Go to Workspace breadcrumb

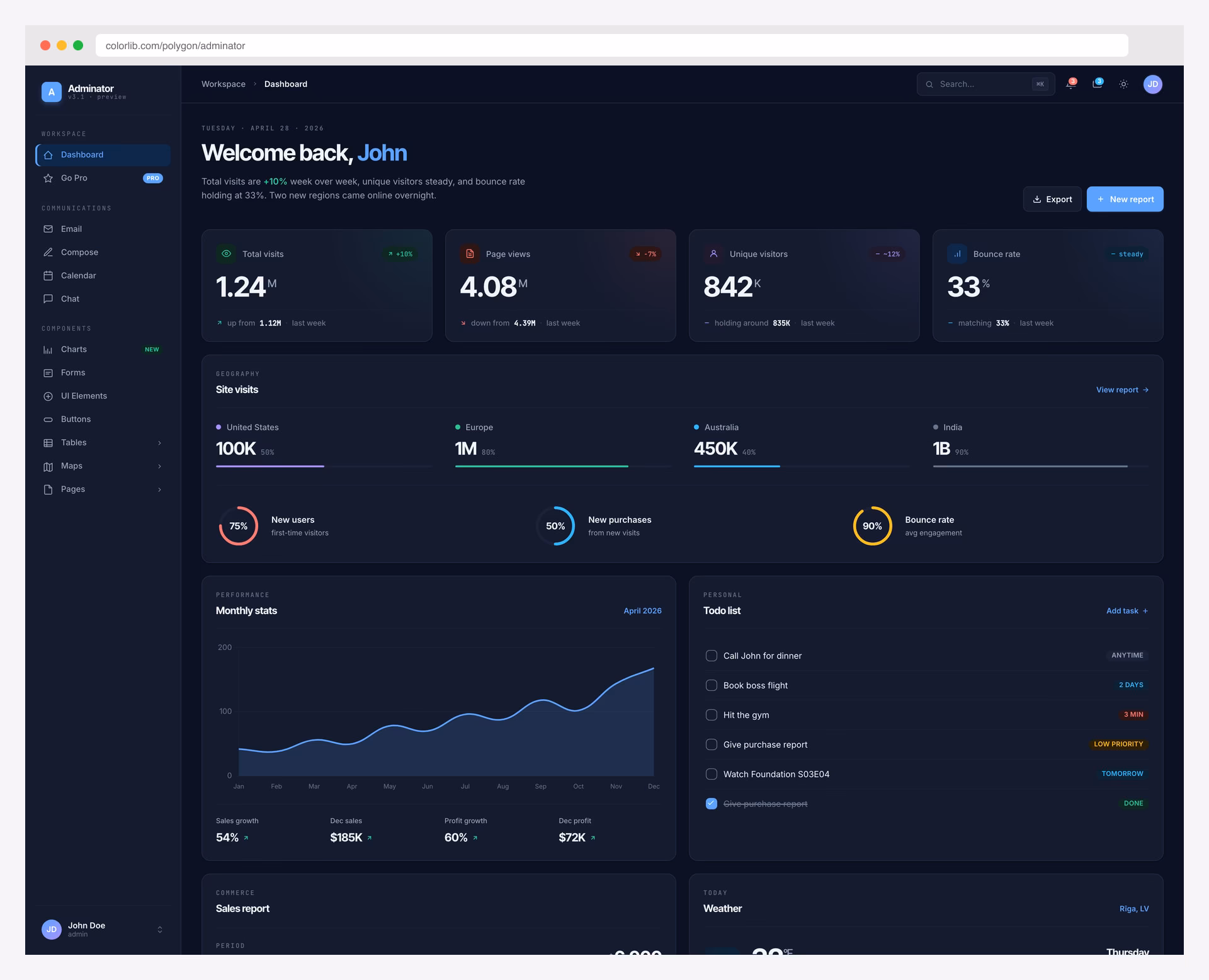coord(224,84)
